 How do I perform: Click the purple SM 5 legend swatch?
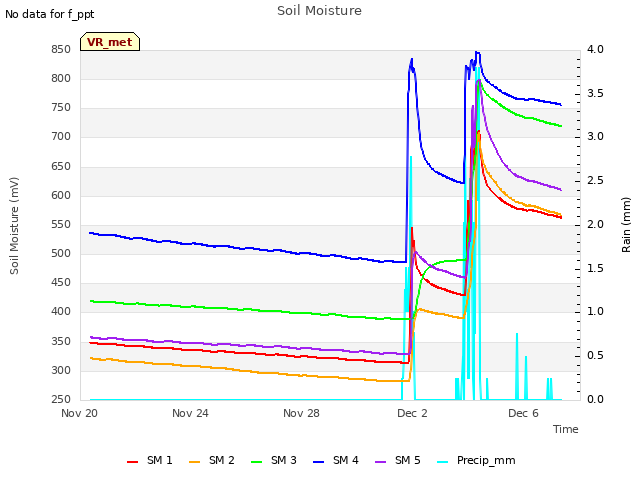tap(380, 462)
